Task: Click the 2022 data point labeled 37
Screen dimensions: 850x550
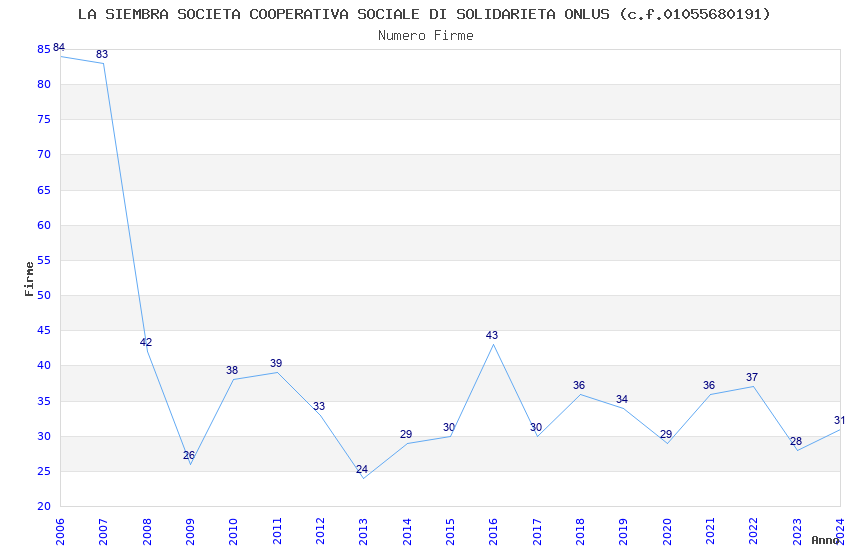Action: tap(753, 386)
